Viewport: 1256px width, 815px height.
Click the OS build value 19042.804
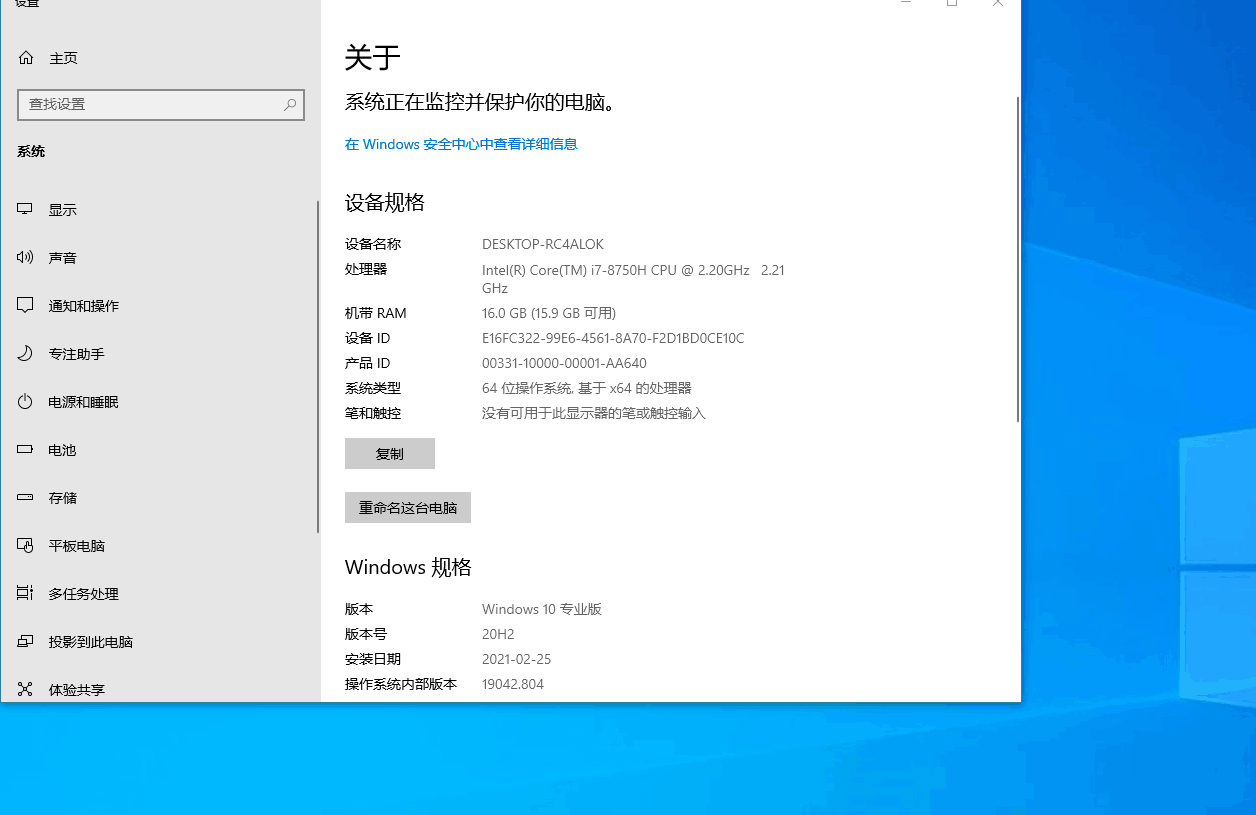pyautogui.click(x=513, y=684)
